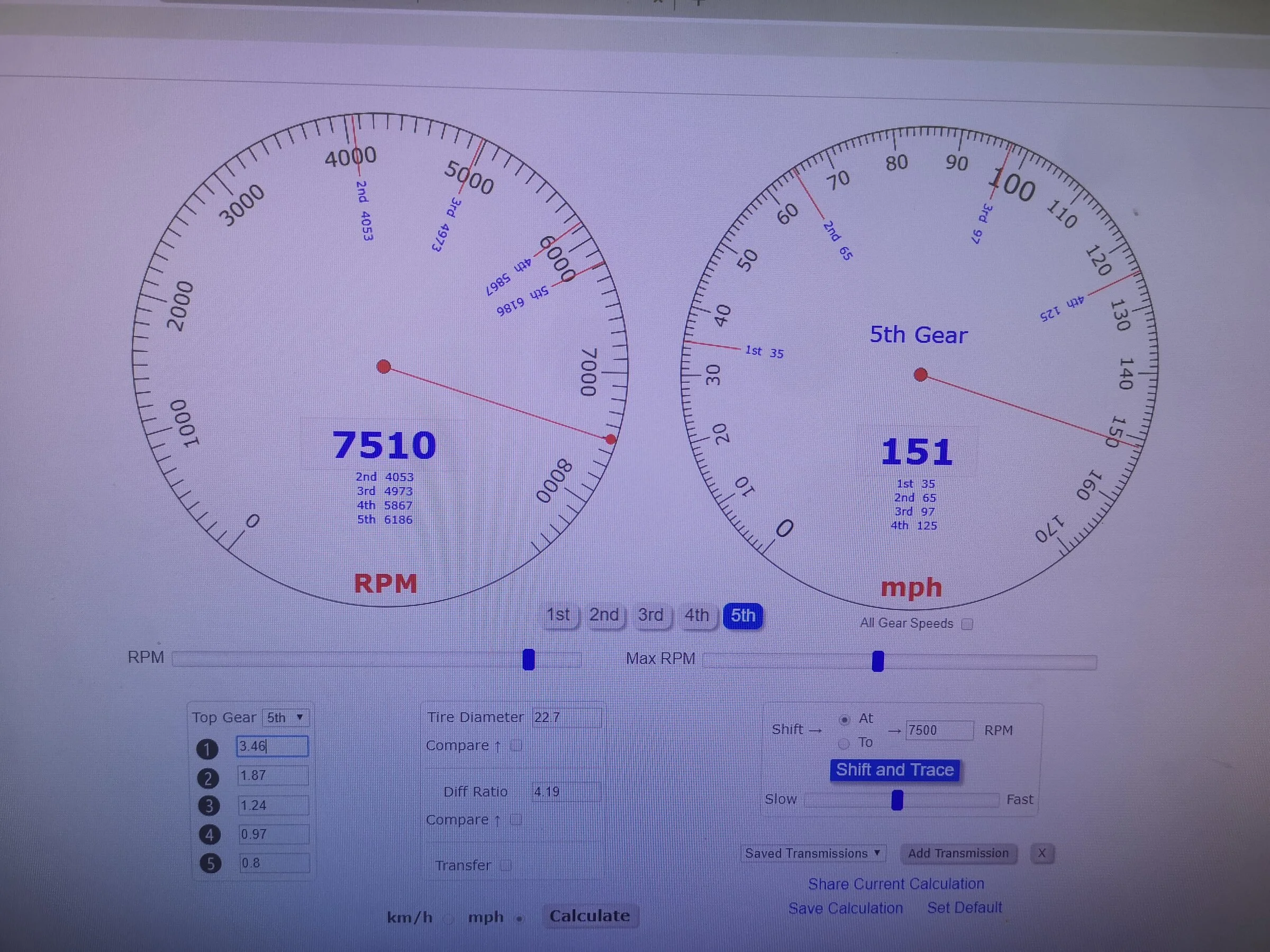This screenshot has width=1270, height=952.
Task: Click the gear 4 number icon
Action: pos(210,835)
